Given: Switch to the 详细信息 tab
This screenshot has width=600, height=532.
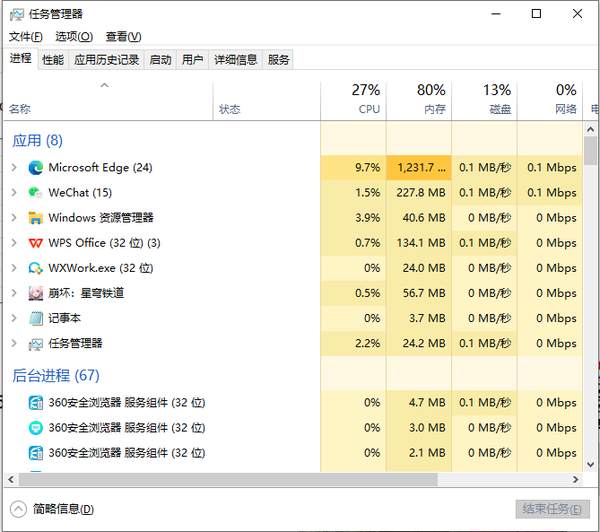Looking at the screenshot, I should (236, 60).
